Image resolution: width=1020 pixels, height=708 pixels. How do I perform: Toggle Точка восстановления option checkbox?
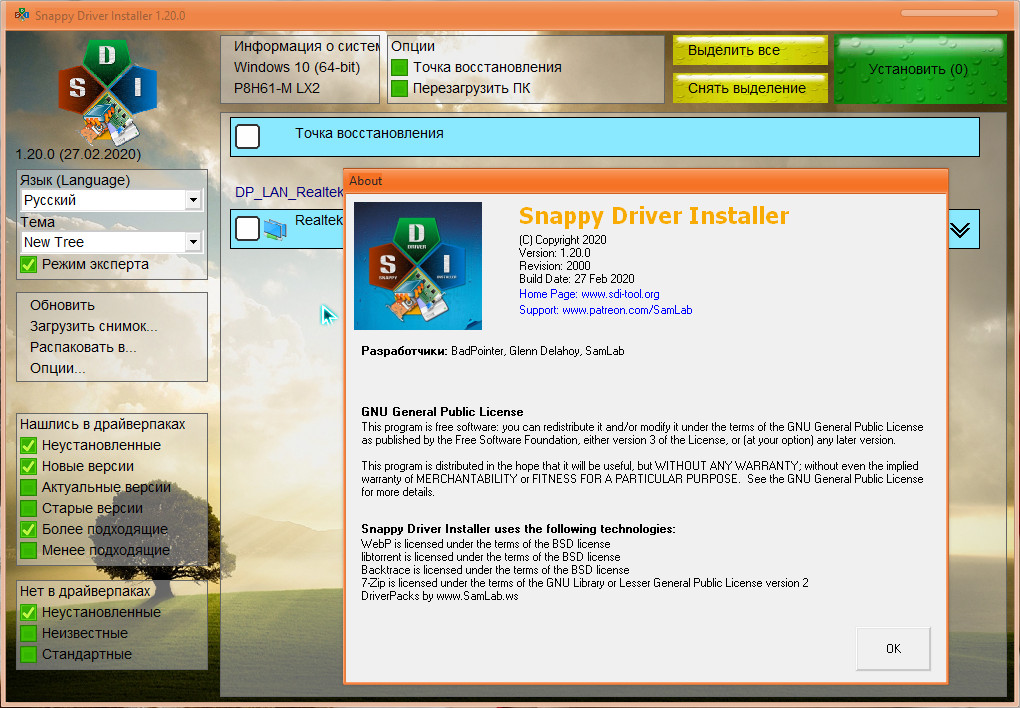(399, 67)
